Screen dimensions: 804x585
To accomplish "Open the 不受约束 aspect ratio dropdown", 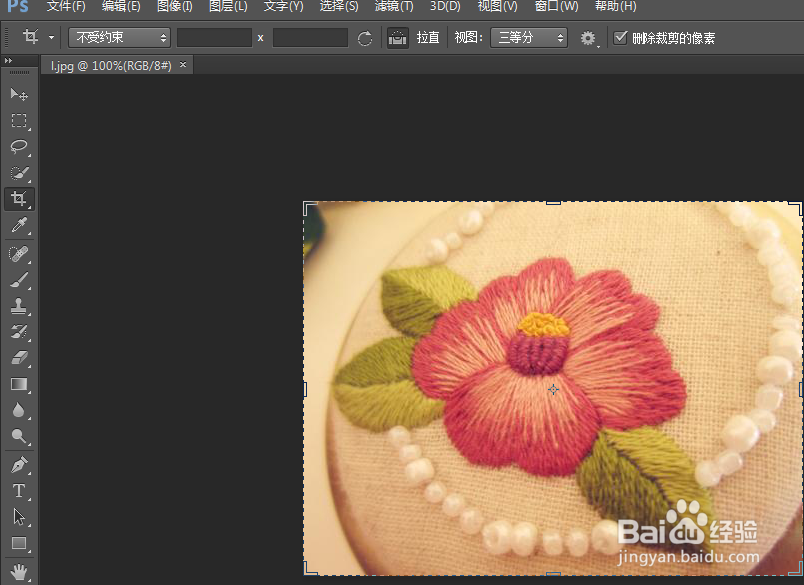I will tap(119, 37).
